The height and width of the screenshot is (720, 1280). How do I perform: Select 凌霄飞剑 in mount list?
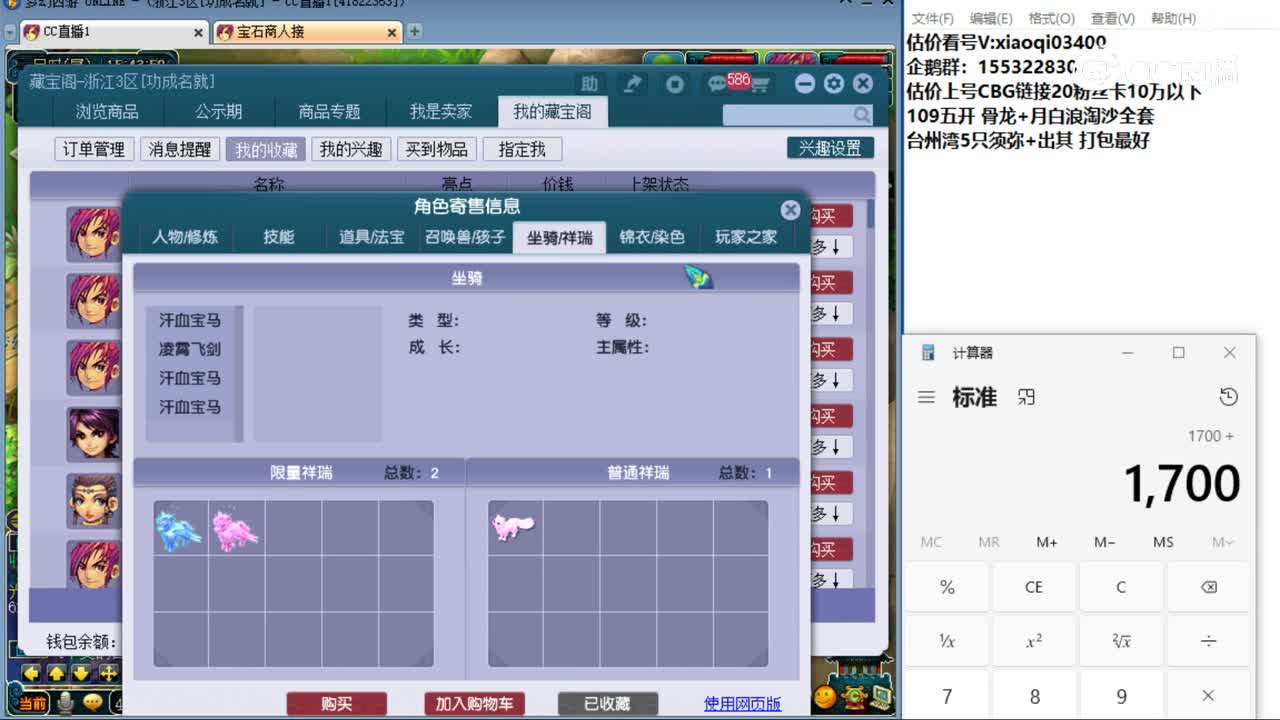[190, 349]
